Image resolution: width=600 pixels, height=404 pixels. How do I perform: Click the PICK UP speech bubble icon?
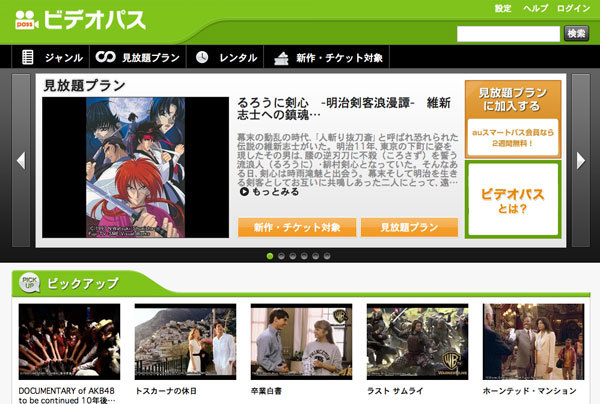click(x=29, y=283)
